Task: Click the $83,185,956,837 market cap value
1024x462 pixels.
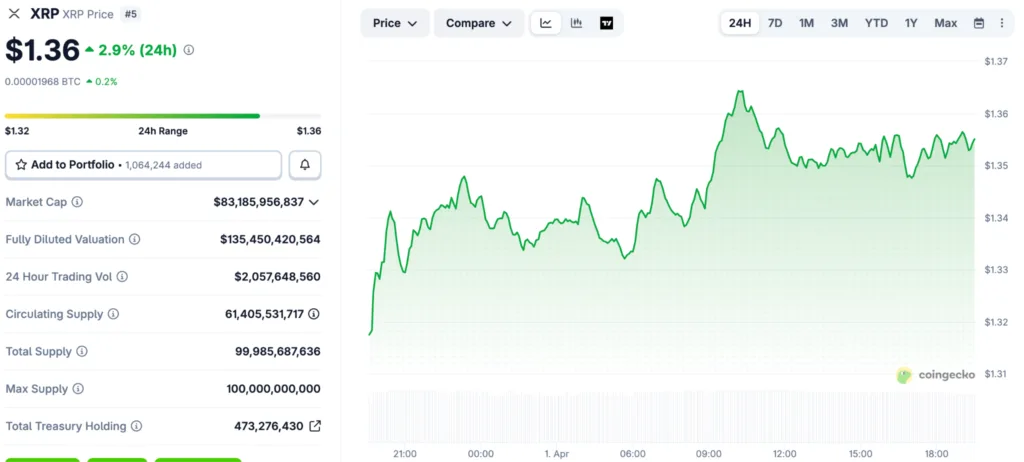Action: click(259, 202)
